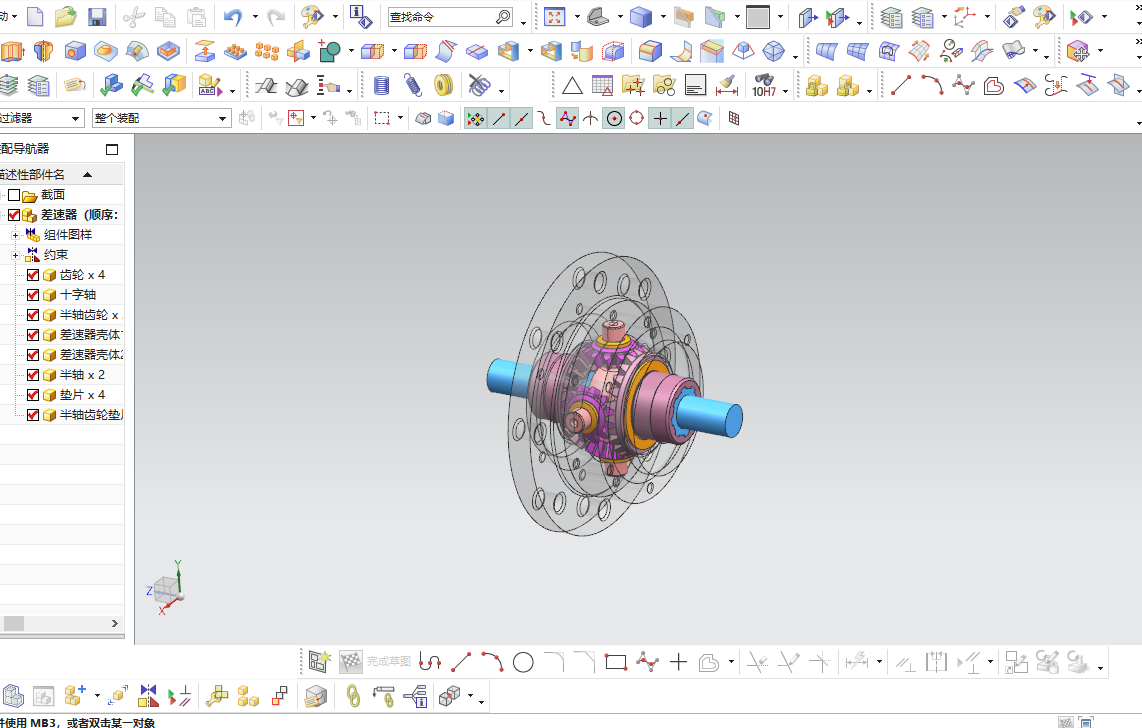Click the grid icon after snap toolbar
Image resolution: width=1142 pixels, height=728 pixels.
[x=733, y=118]
